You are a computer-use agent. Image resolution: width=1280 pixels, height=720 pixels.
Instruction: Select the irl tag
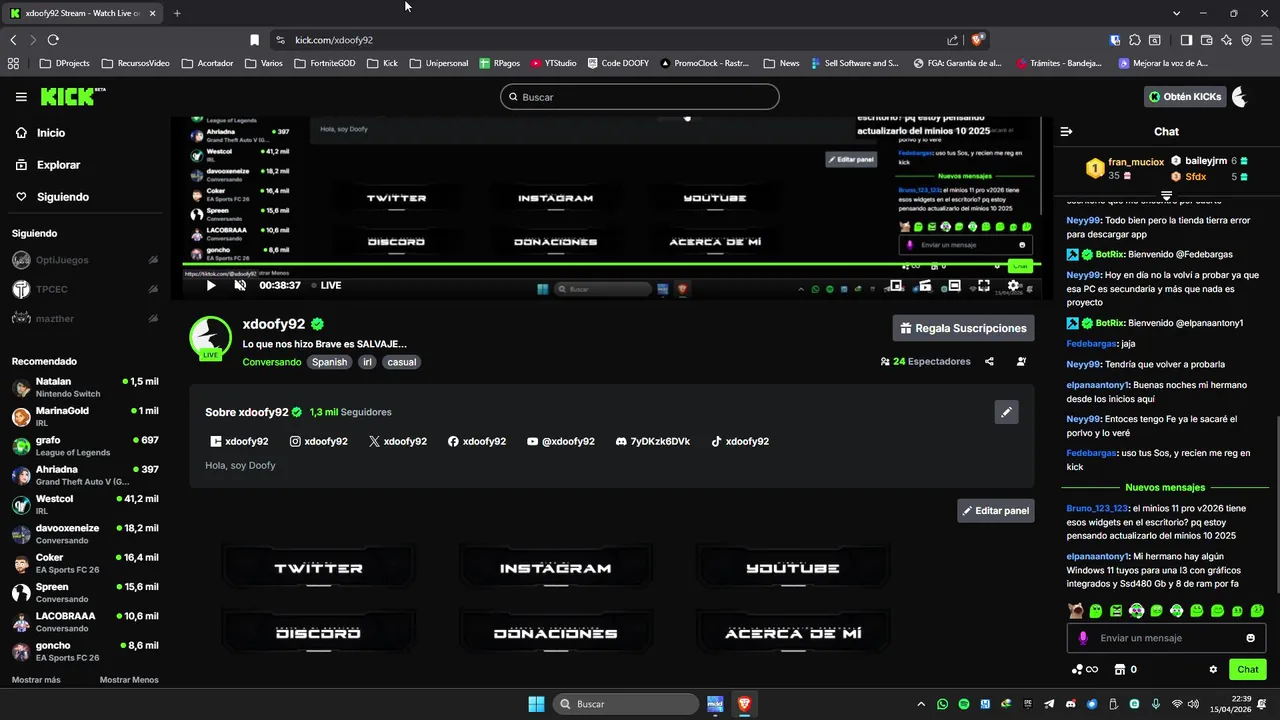367,362
